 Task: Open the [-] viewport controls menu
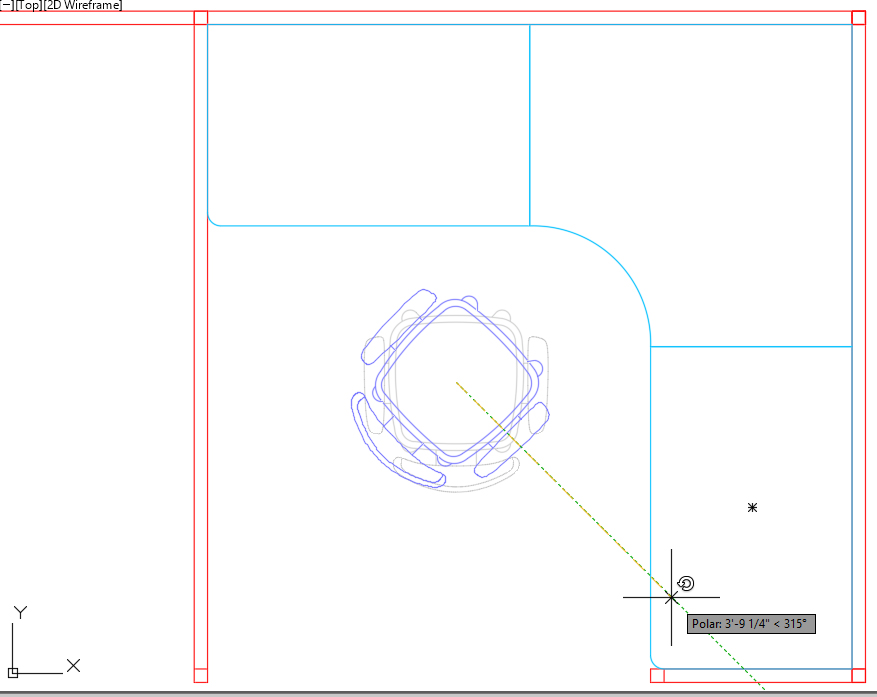coord(6,5)
